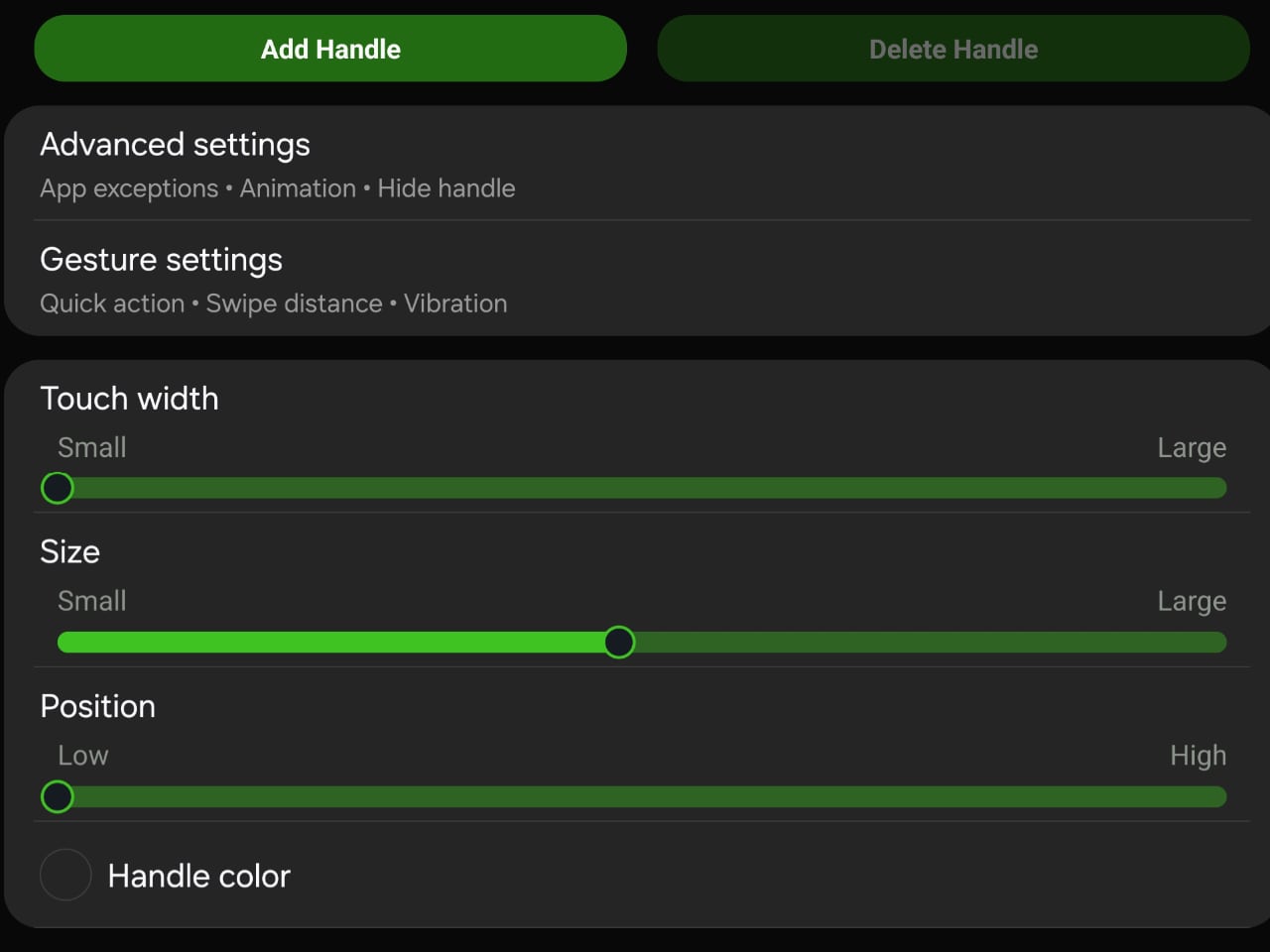Click the Size slider thumb
Screen dimensions: 1270x952
point(619,643)
